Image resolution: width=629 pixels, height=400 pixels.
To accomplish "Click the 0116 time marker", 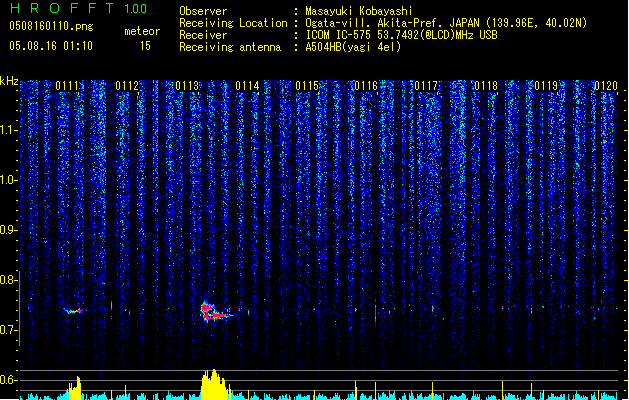I will point(366,86).
